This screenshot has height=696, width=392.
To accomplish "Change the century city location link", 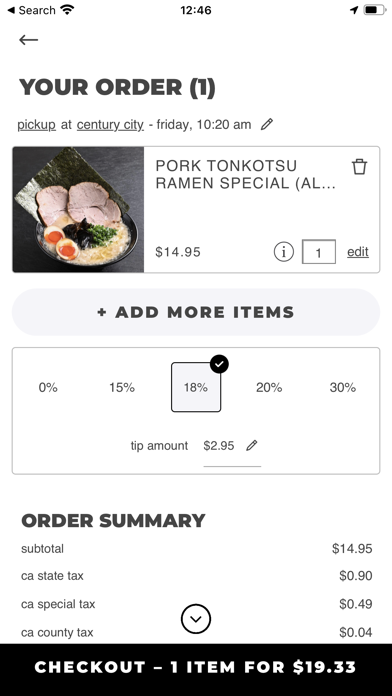I will (110, 125).
